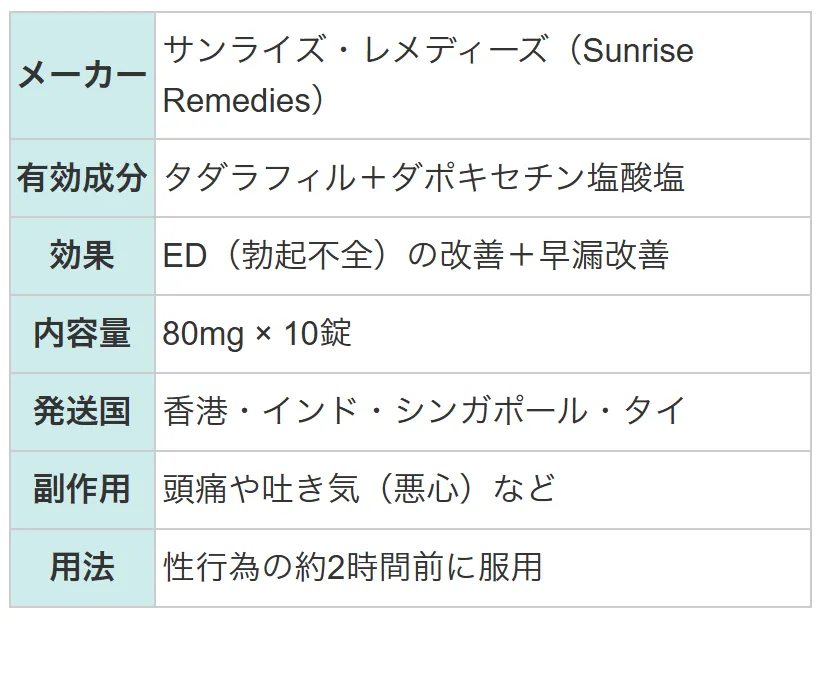Select the 頭痛や吐き気（悪心）など cell
This screenshot has width=820, height=683.
[x=483, y=490]
